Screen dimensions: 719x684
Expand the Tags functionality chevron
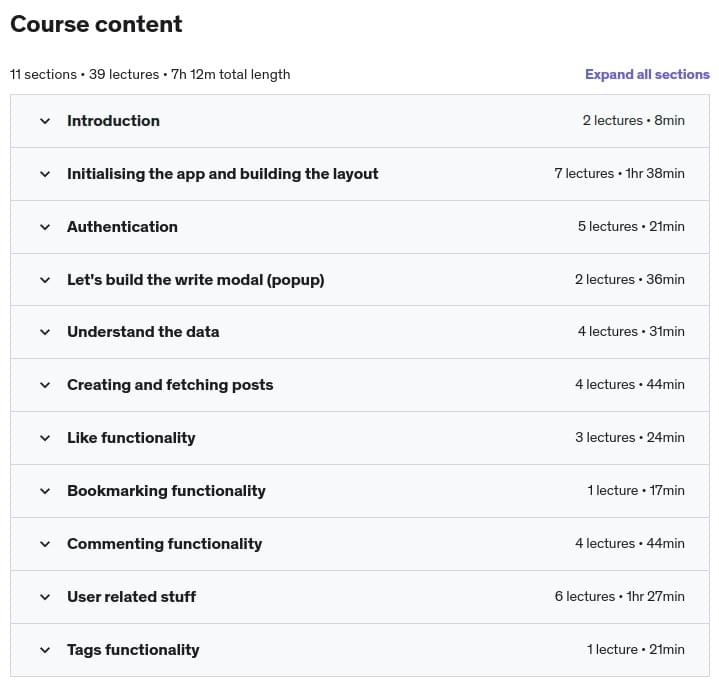coord(45,650)
